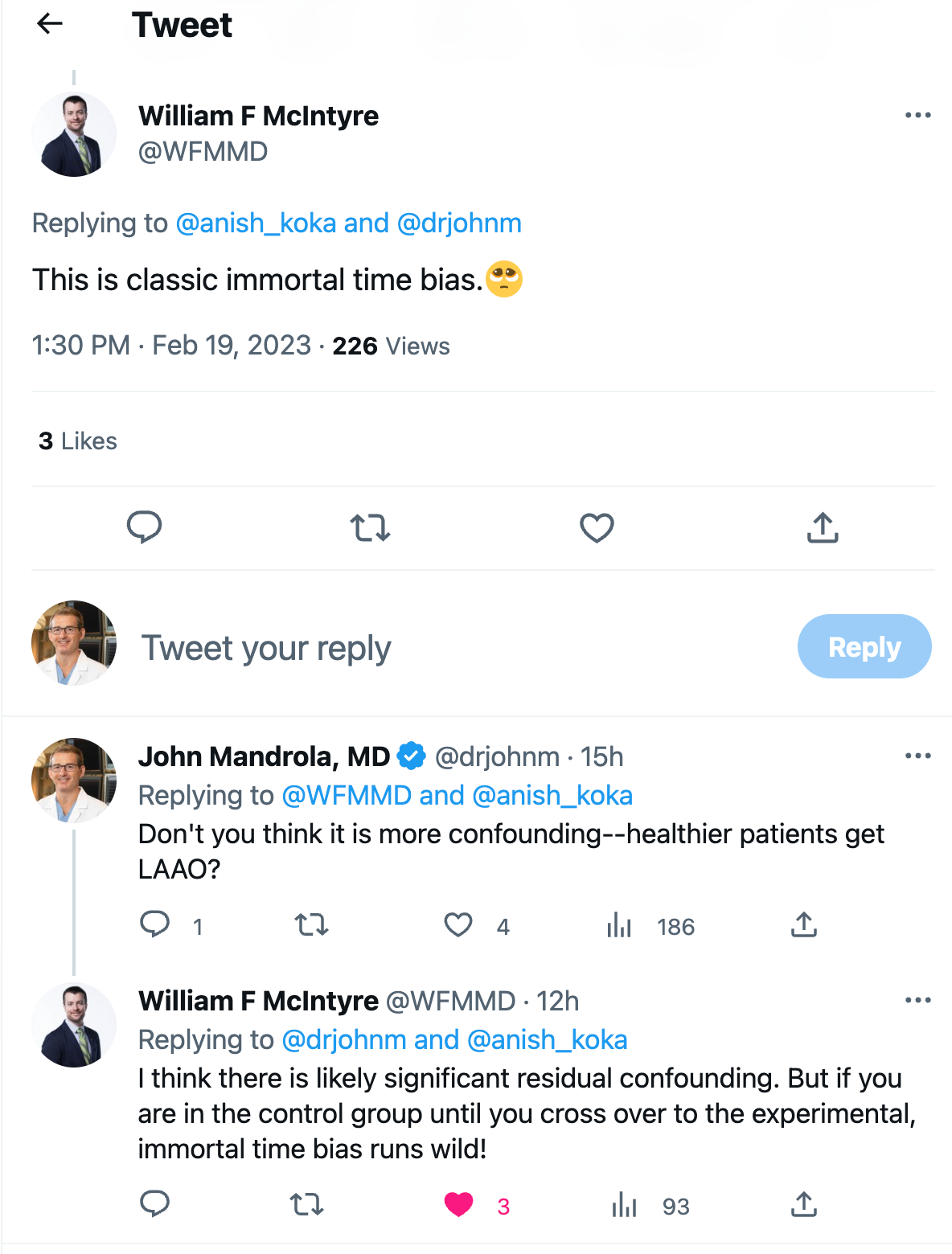Click the blue Reply button
Screen dimensions: 952x1254
pyautogui.click(x=864, y=646)
